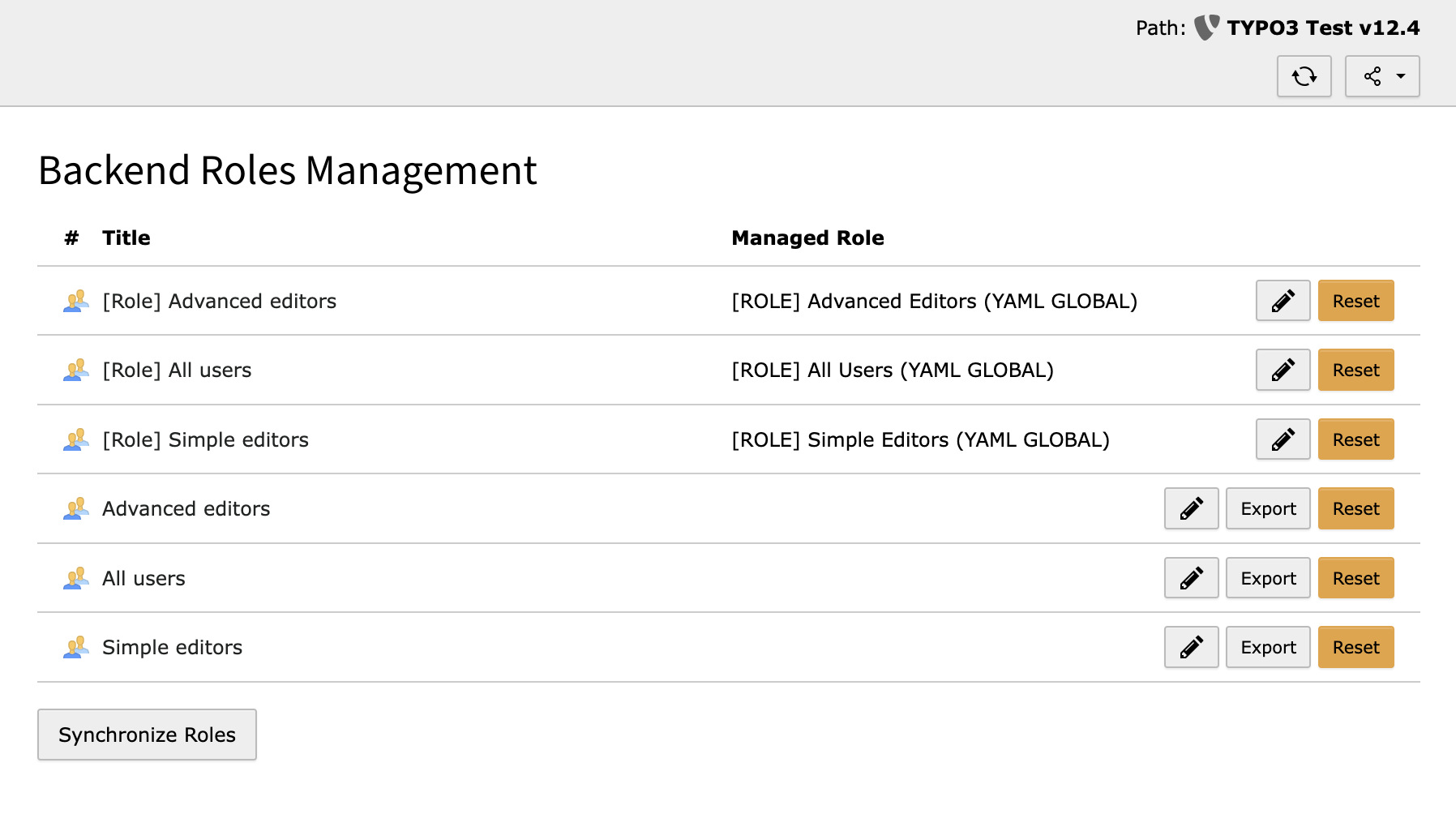1456x814 pixels.
Task: Select the 'Advanced editors' title without prefix
Action: click(186, 508)
